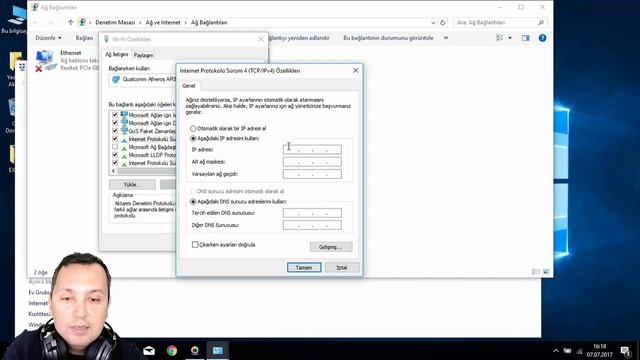This screenshot has height=360, width=640.
Task: Click the Control Panel taskbar icon
Action: click(x=218, y=350)
